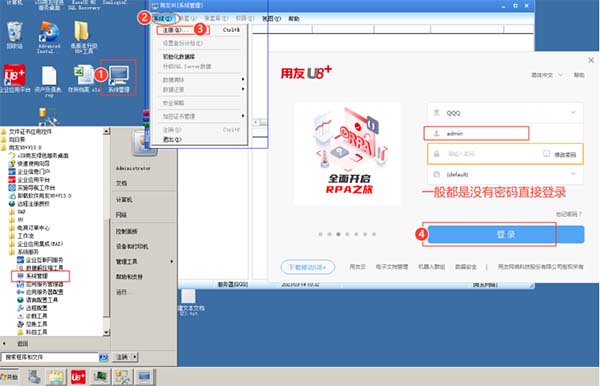Open the 工作流 folder in Start menu
600x386 pixels.
coord(21,236)
